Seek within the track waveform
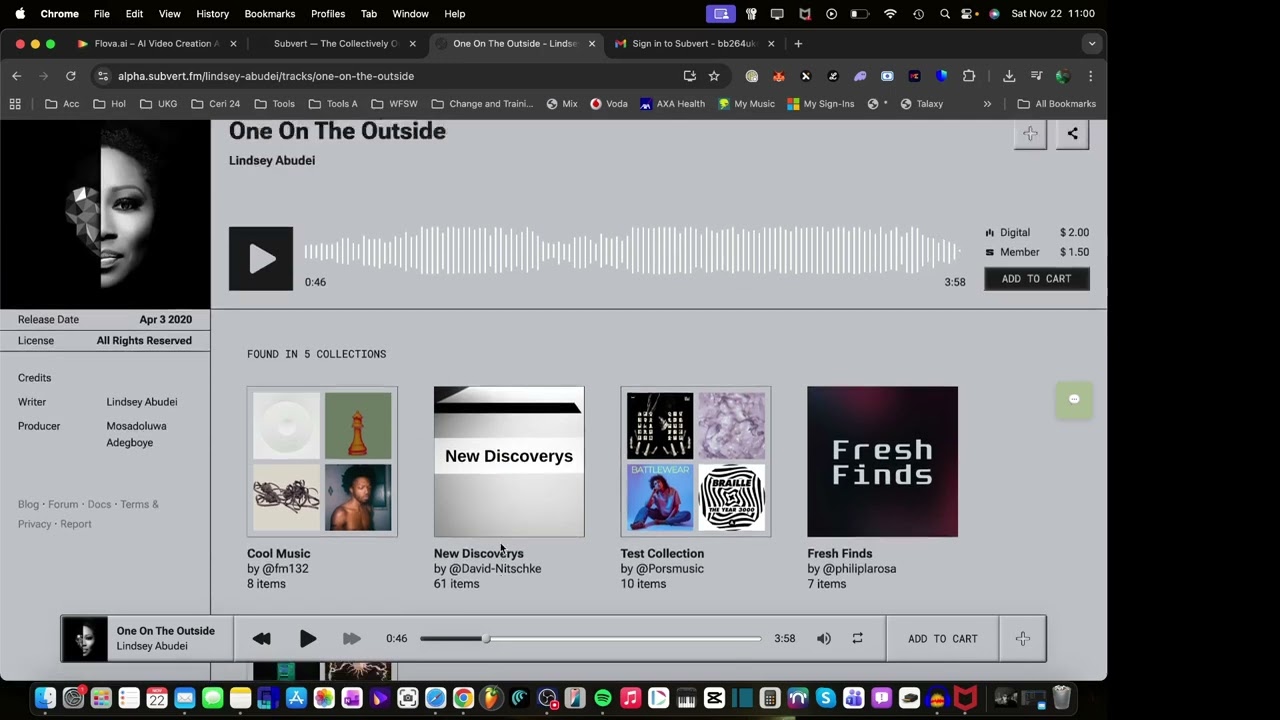The image size is (1280, 720). point(632,250)
